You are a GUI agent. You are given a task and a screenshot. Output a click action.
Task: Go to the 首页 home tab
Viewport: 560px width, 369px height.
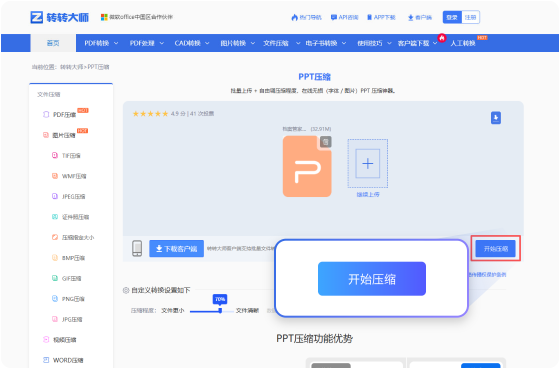point(53,43)
